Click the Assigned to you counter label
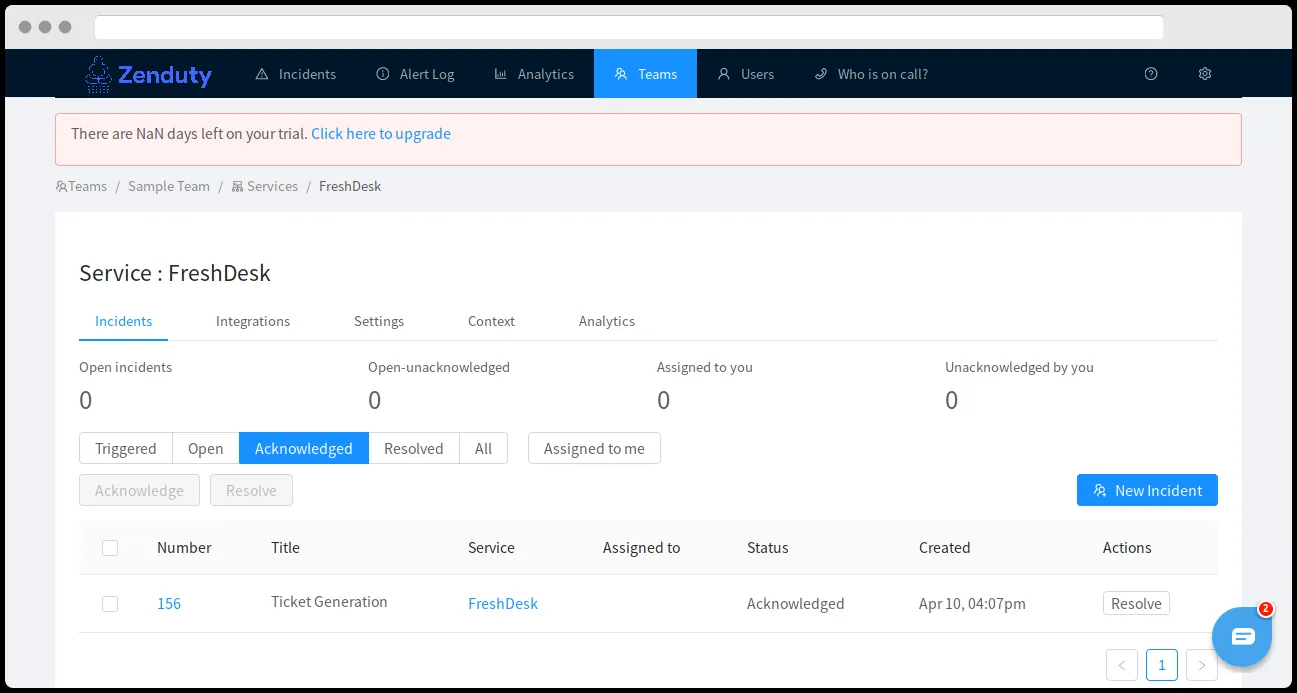Viewport: 1297px width, 693px height. [x=705, y=368]
